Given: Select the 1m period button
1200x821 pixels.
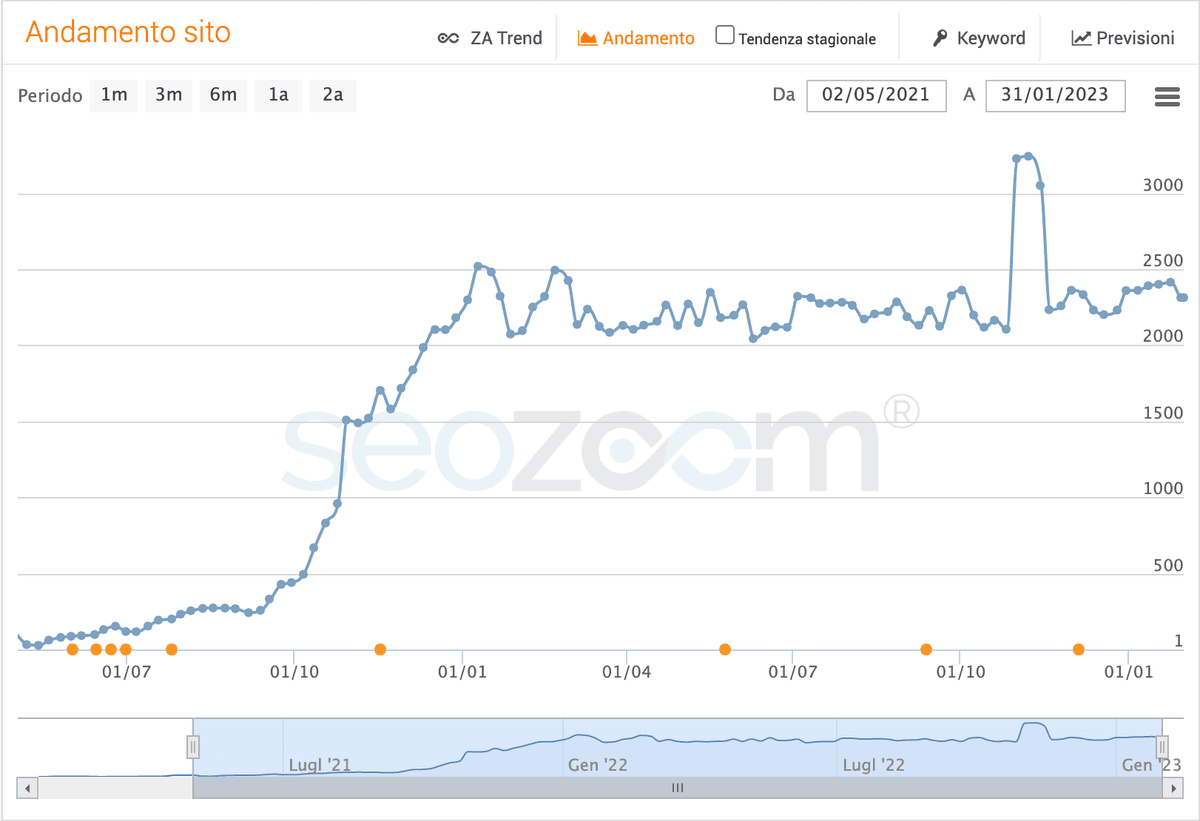Looking at the screenshot, I should pyautogui.click(x=114, y=95).
